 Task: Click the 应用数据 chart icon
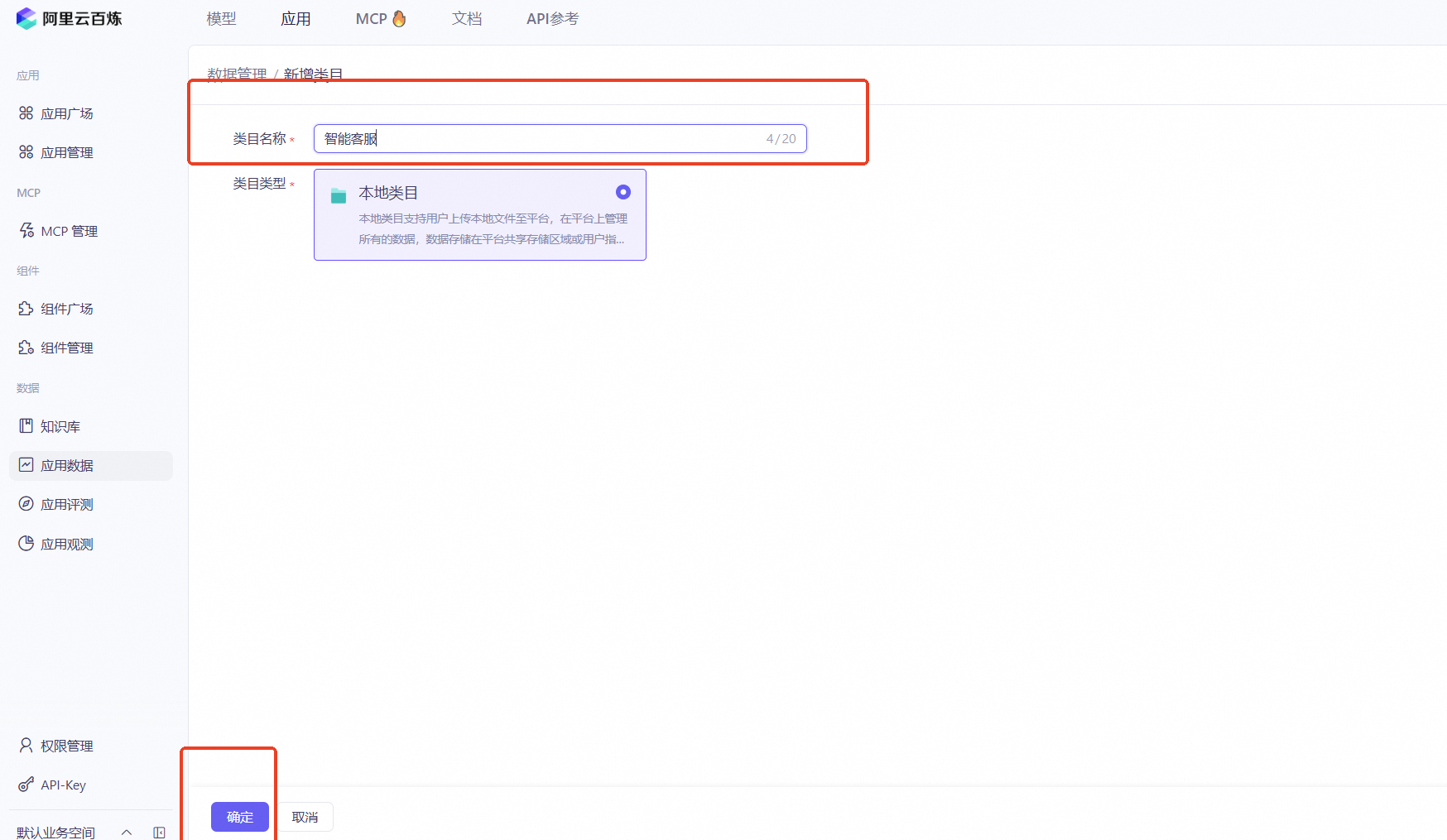[26, 465]
